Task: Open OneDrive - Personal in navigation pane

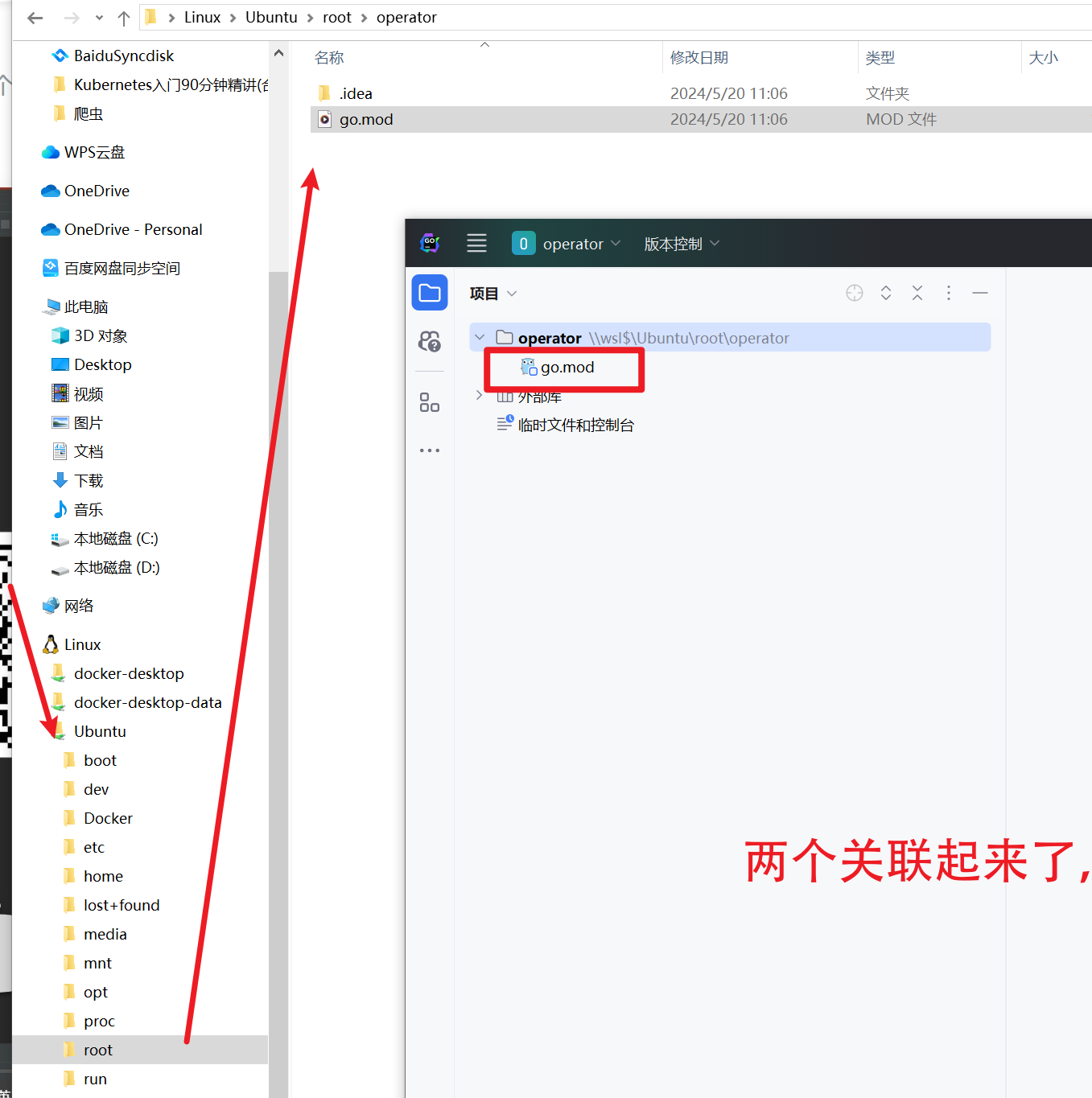Action: [x=122, y=229]
